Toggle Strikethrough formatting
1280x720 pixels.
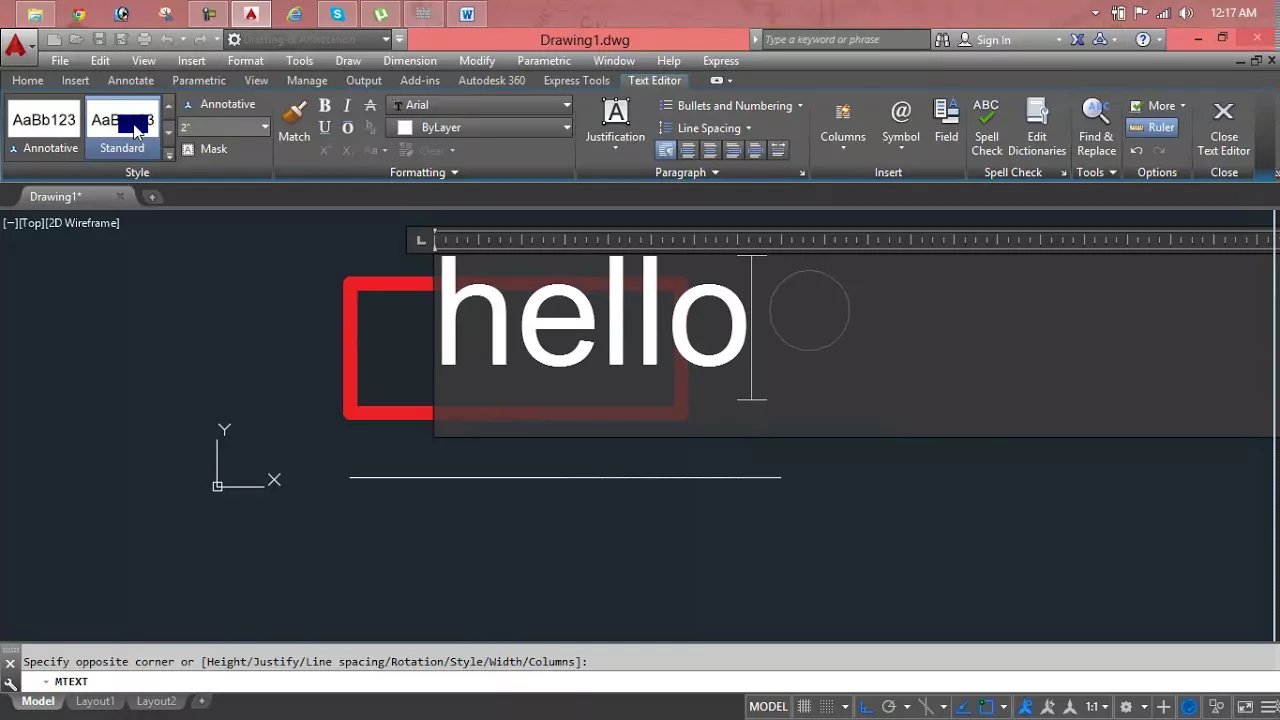370,105
